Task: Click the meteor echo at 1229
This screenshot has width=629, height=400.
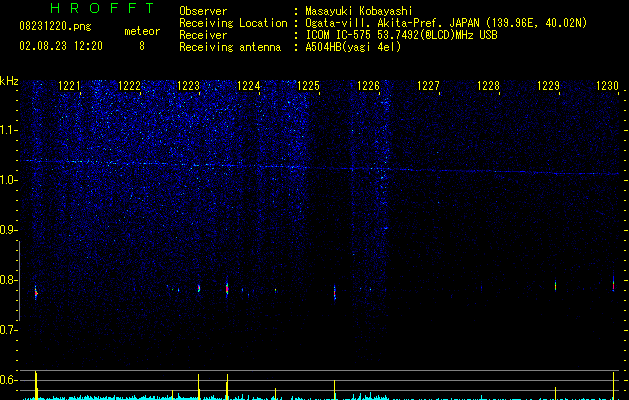Action: click(556, 285)
